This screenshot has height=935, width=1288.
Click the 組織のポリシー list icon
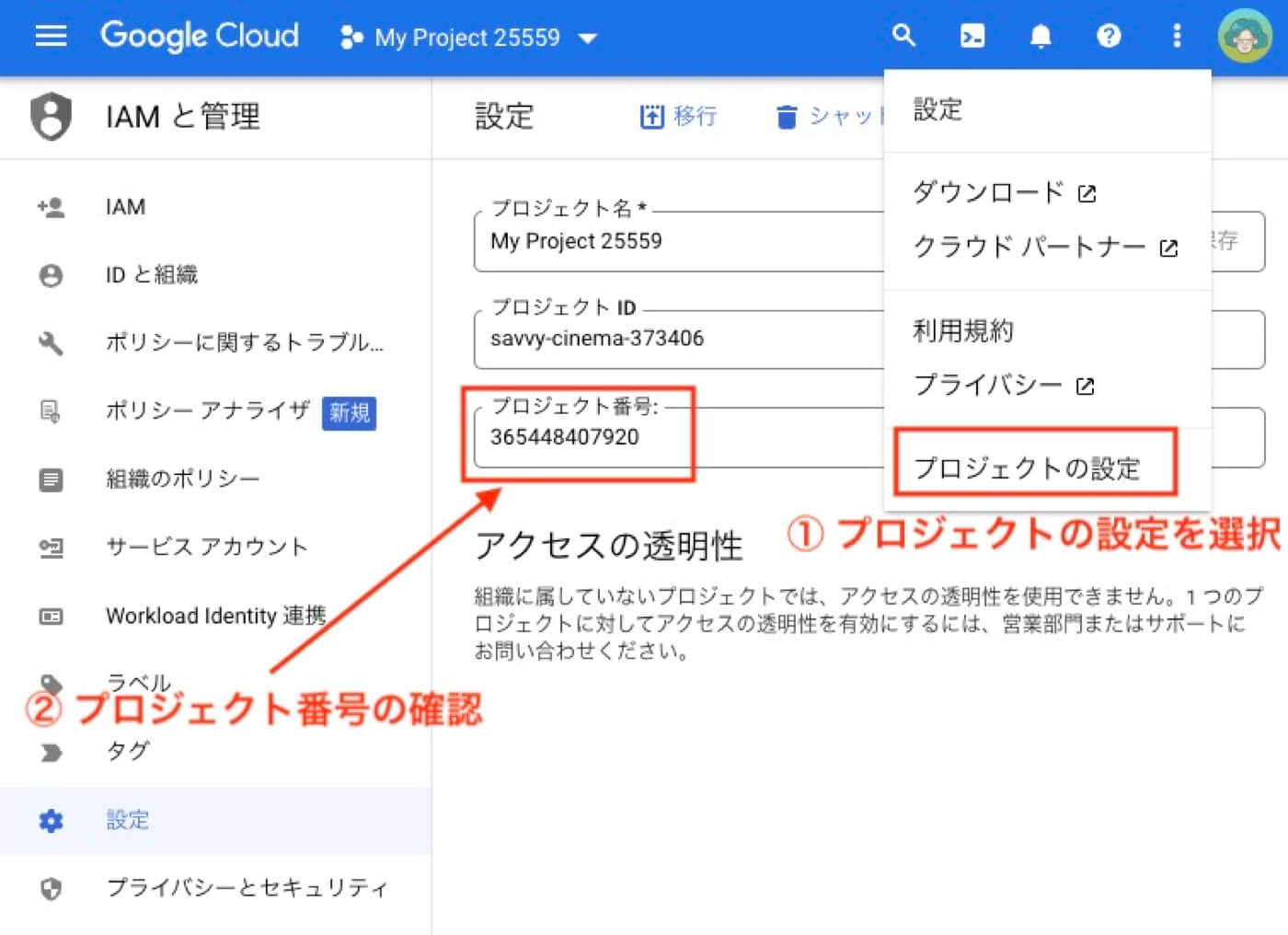click(x=51, y=479)
